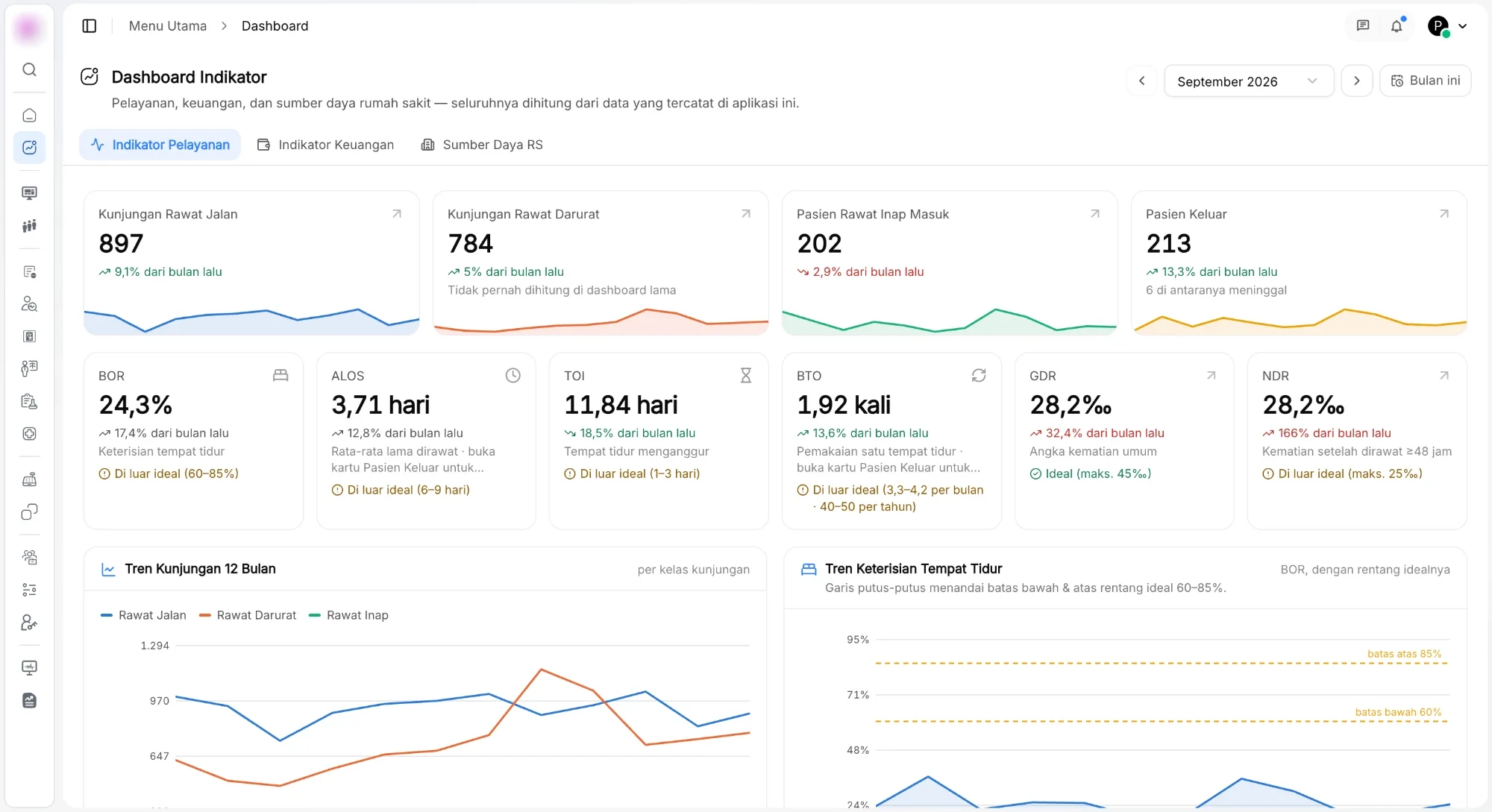Open the September 2026 month dropdown
1492x812 pixels.
(1249, 81)
